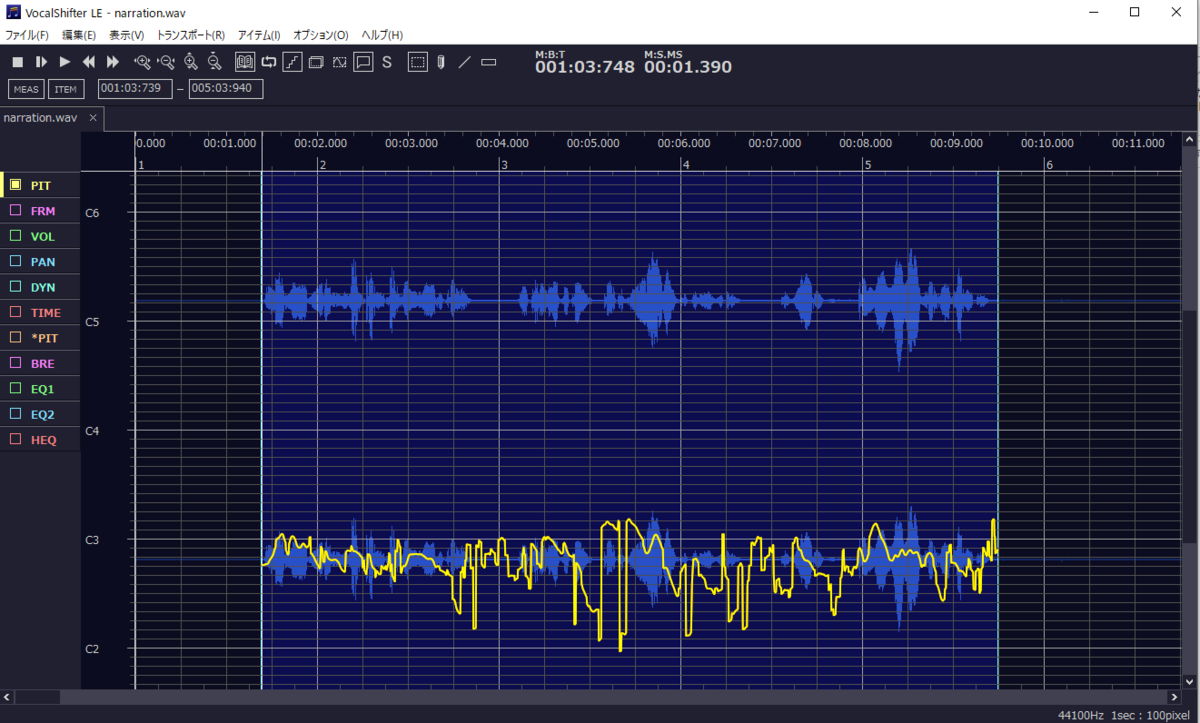Click the Stop playback button
The image size is (1200, 723).
[x=17, y=62]
